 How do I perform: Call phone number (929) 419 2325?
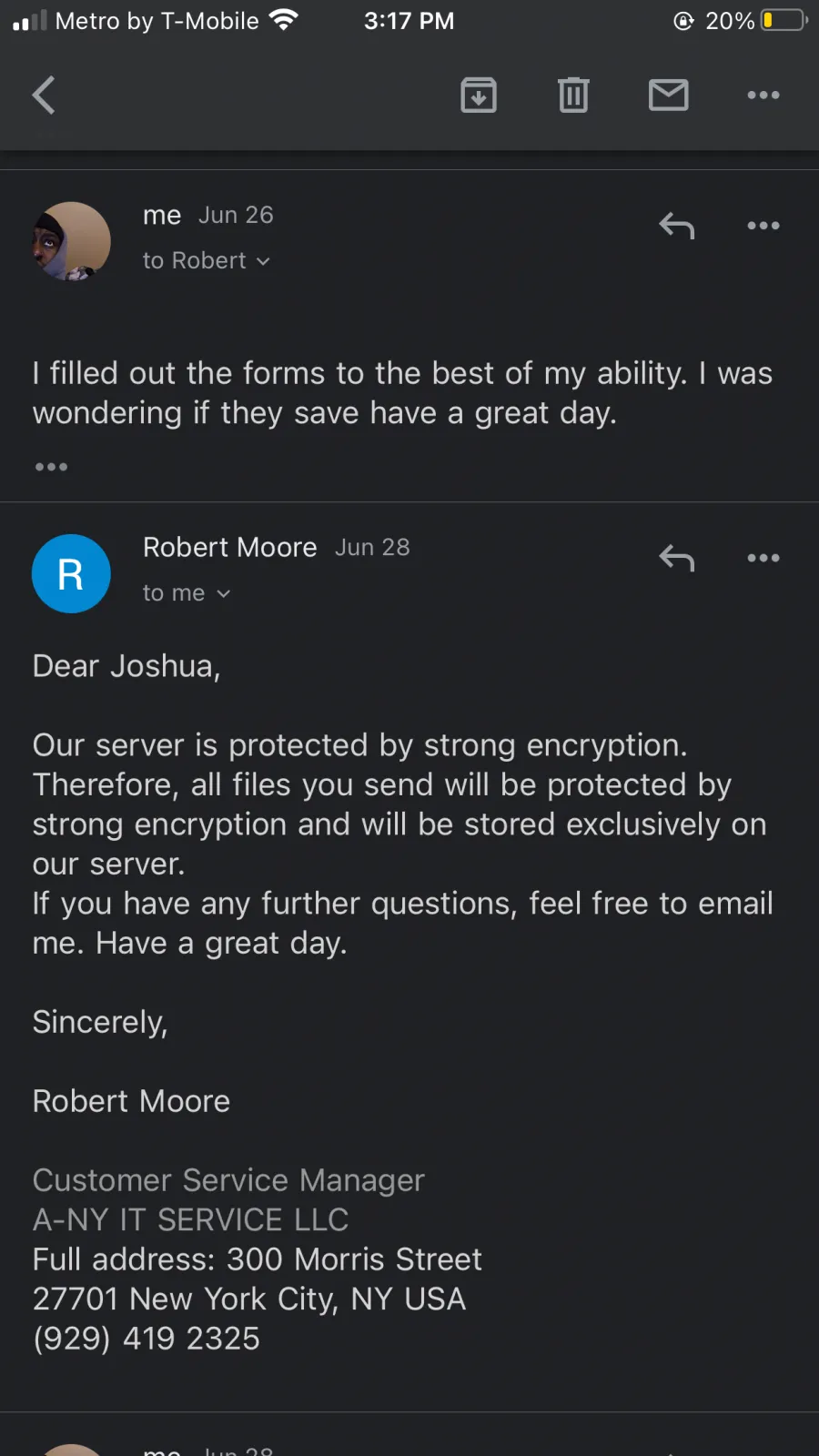(x=147, y=1339)
